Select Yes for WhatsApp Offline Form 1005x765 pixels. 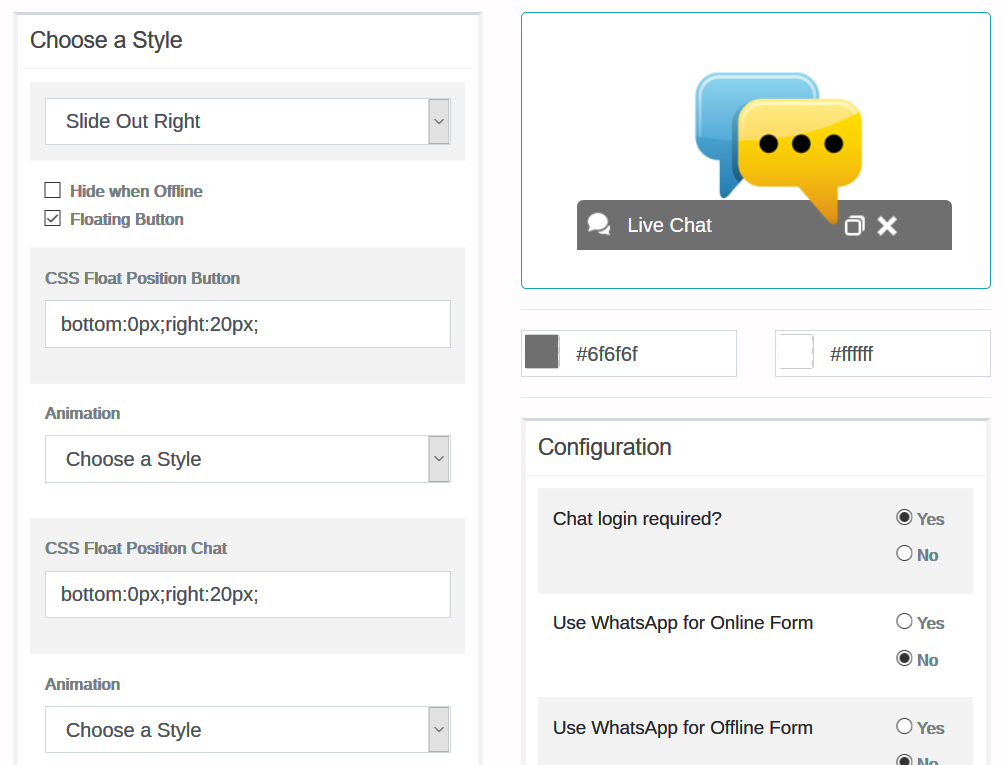click(904, 727)
